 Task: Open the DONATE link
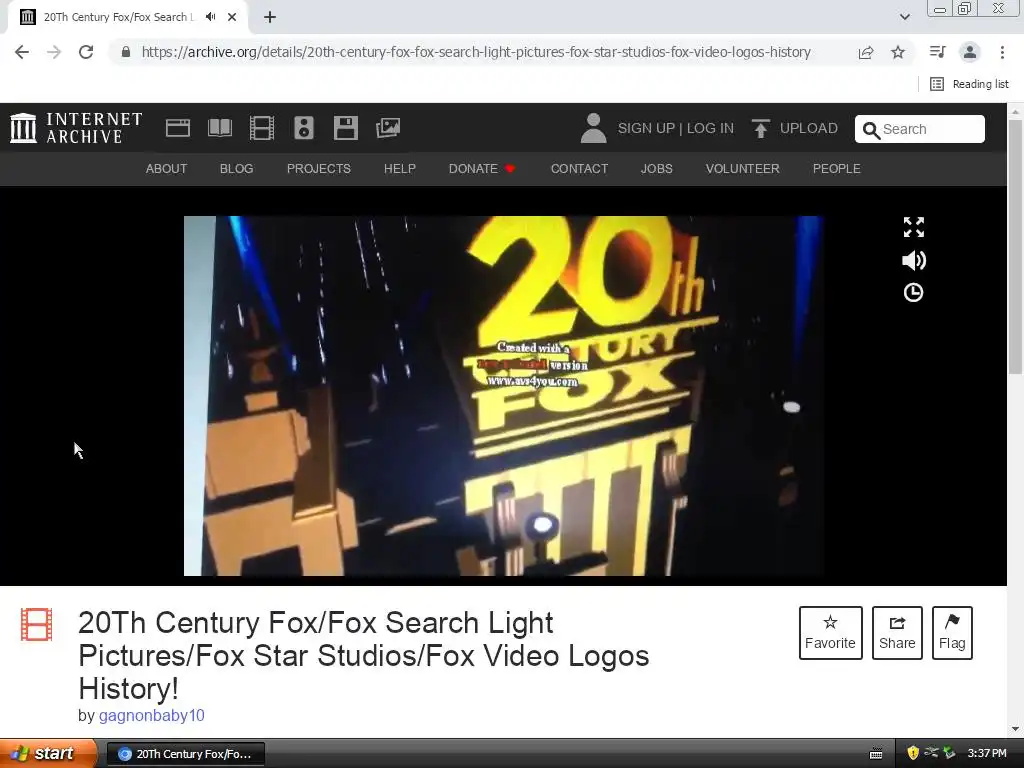point(482,168)
